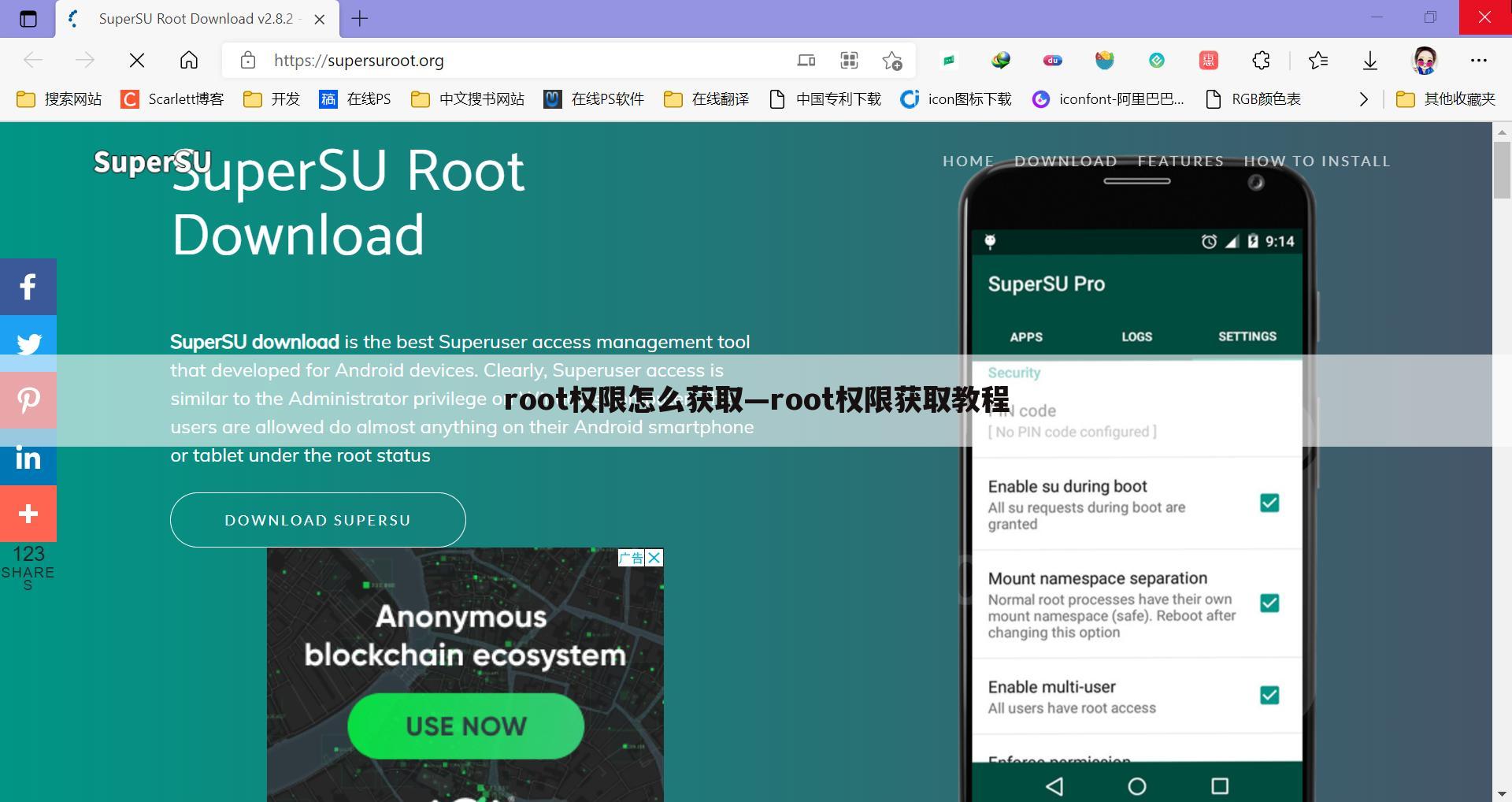Select the LOGS tab in SuperSU Pro
Screen dimensions: 1512x802
1137,336
